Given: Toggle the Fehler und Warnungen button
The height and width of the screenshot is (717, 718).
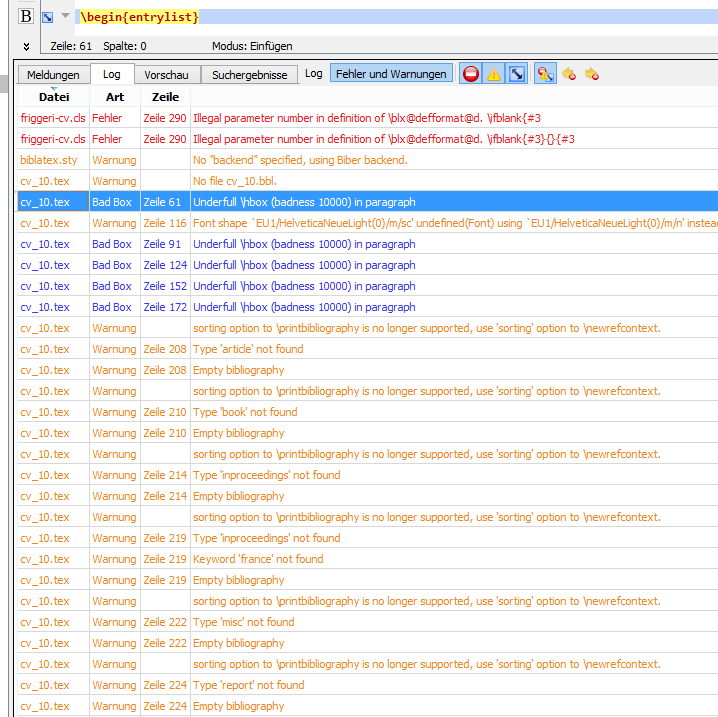Looking at the screenshot, I should click(x=391, y=74).
